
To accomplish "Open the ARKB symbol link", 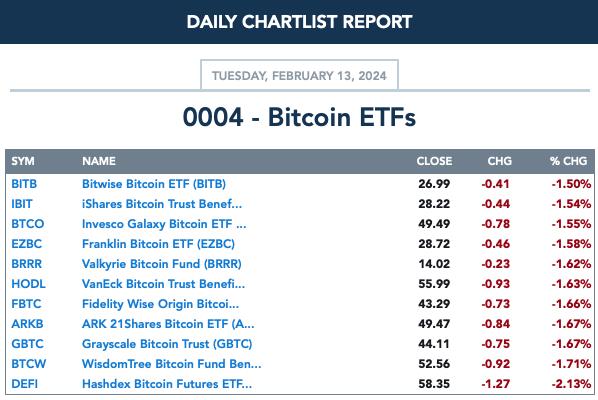I will [27, 324].
